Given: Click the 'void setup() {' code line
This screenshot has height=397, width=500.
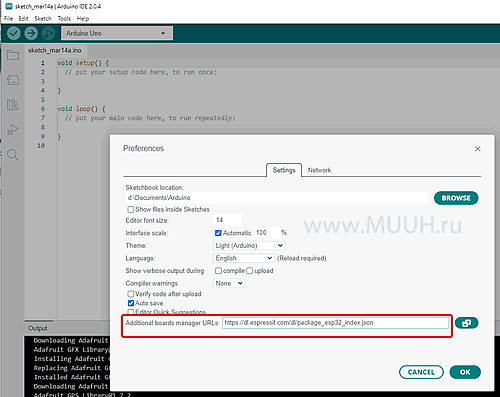Looking at the screenshot, I should pyautogui.click(x=83, y=63).
